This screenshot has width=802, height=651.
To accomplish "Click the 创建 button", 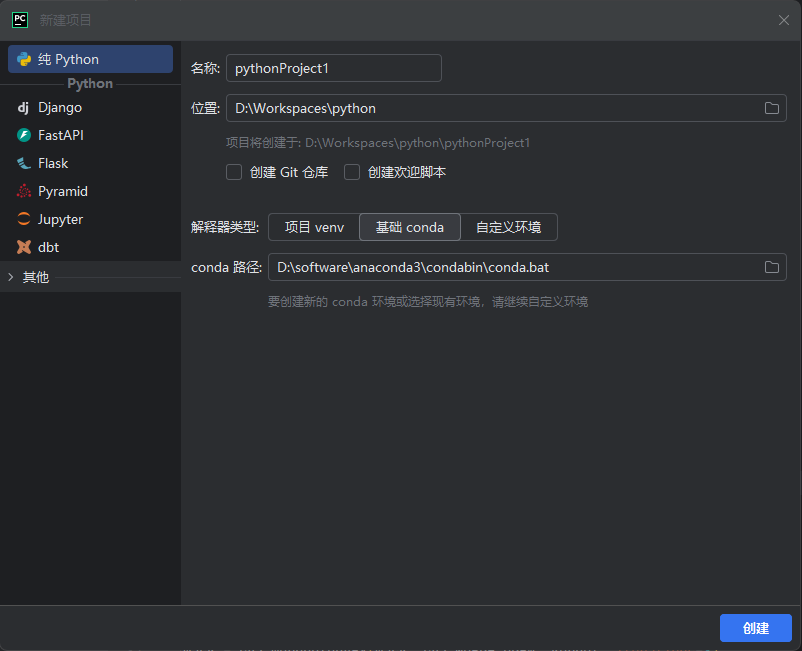I will point(755,628).
